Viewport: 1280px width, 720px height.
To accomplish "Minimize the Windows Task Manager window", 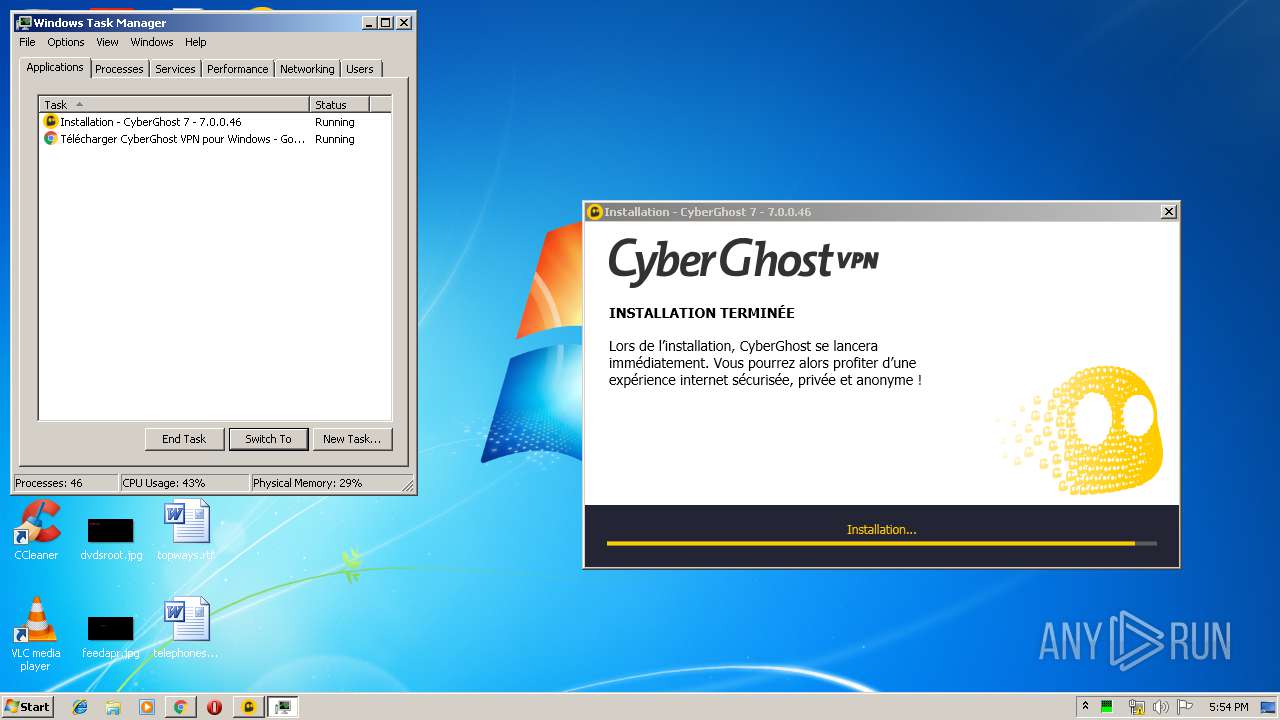I will click(x=368, y=22).
